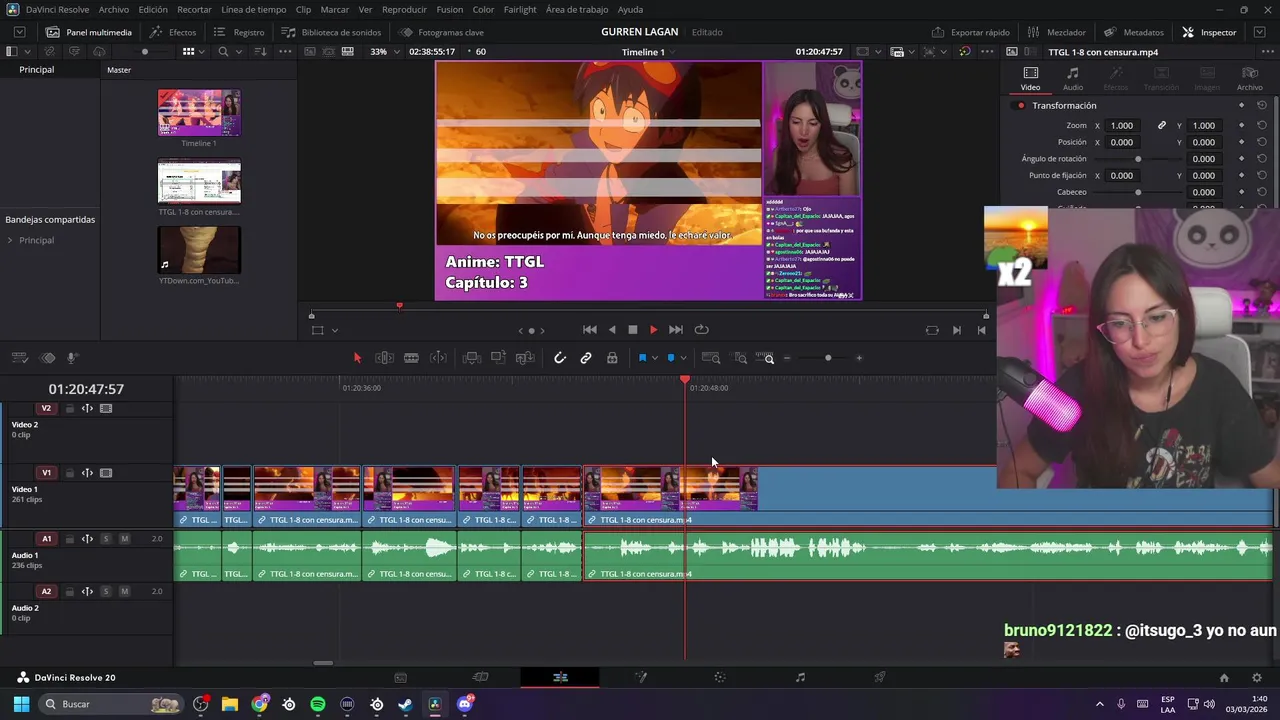
Task: Go to last frame button
Action: [676, 330]
